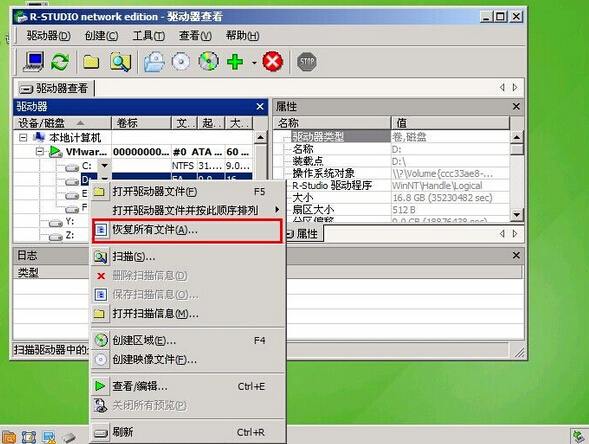Screen dimensions: 589x444
Task: Collapse the 本地计算机 tree node
Action: [23, 137]
